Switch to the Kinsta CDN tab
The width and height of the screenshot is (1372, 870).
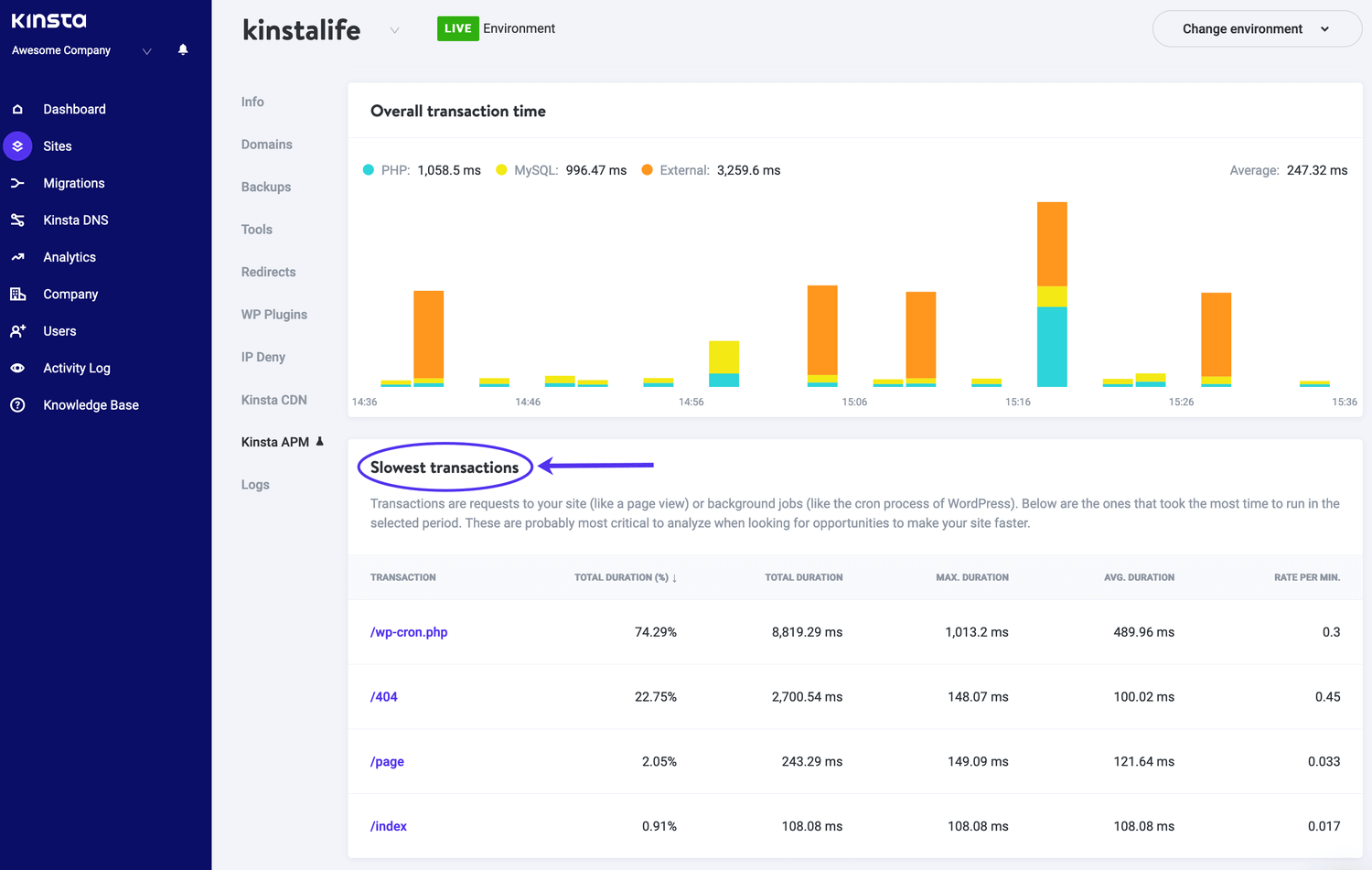274,400
